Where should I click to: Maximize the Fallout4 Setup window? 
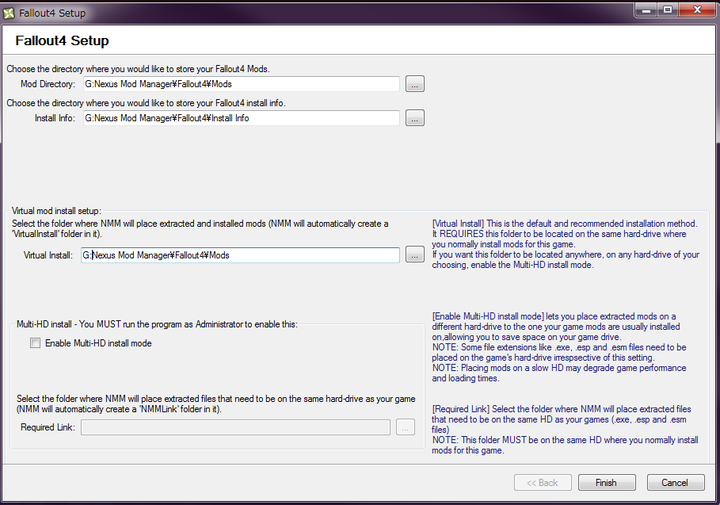668,10
